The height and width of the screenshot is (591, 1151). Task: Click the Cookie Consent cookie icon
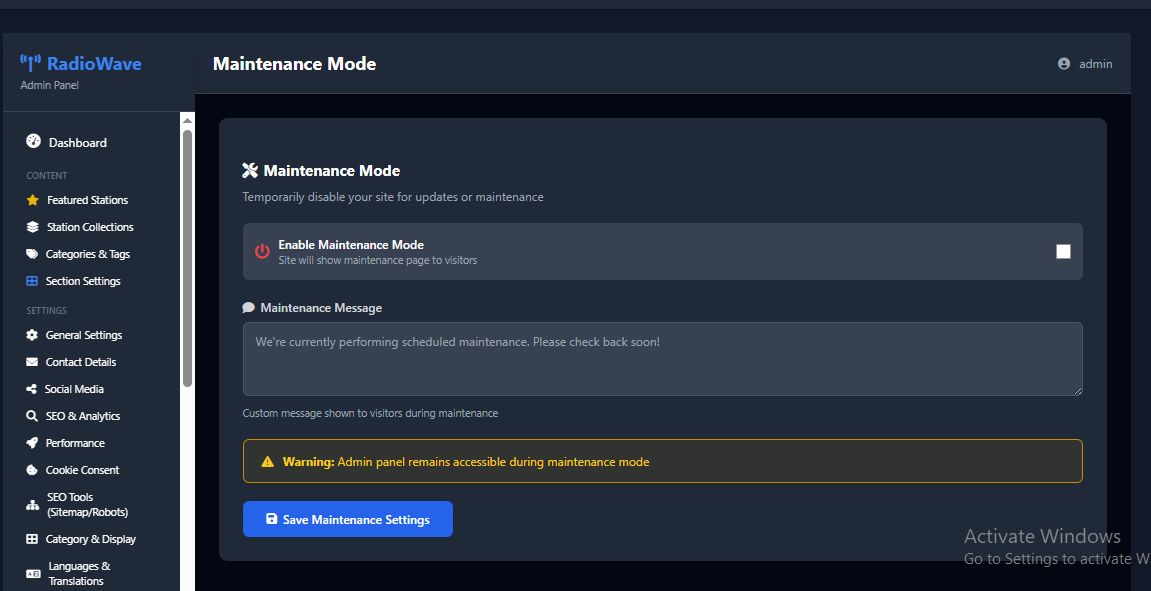[32, 470]
